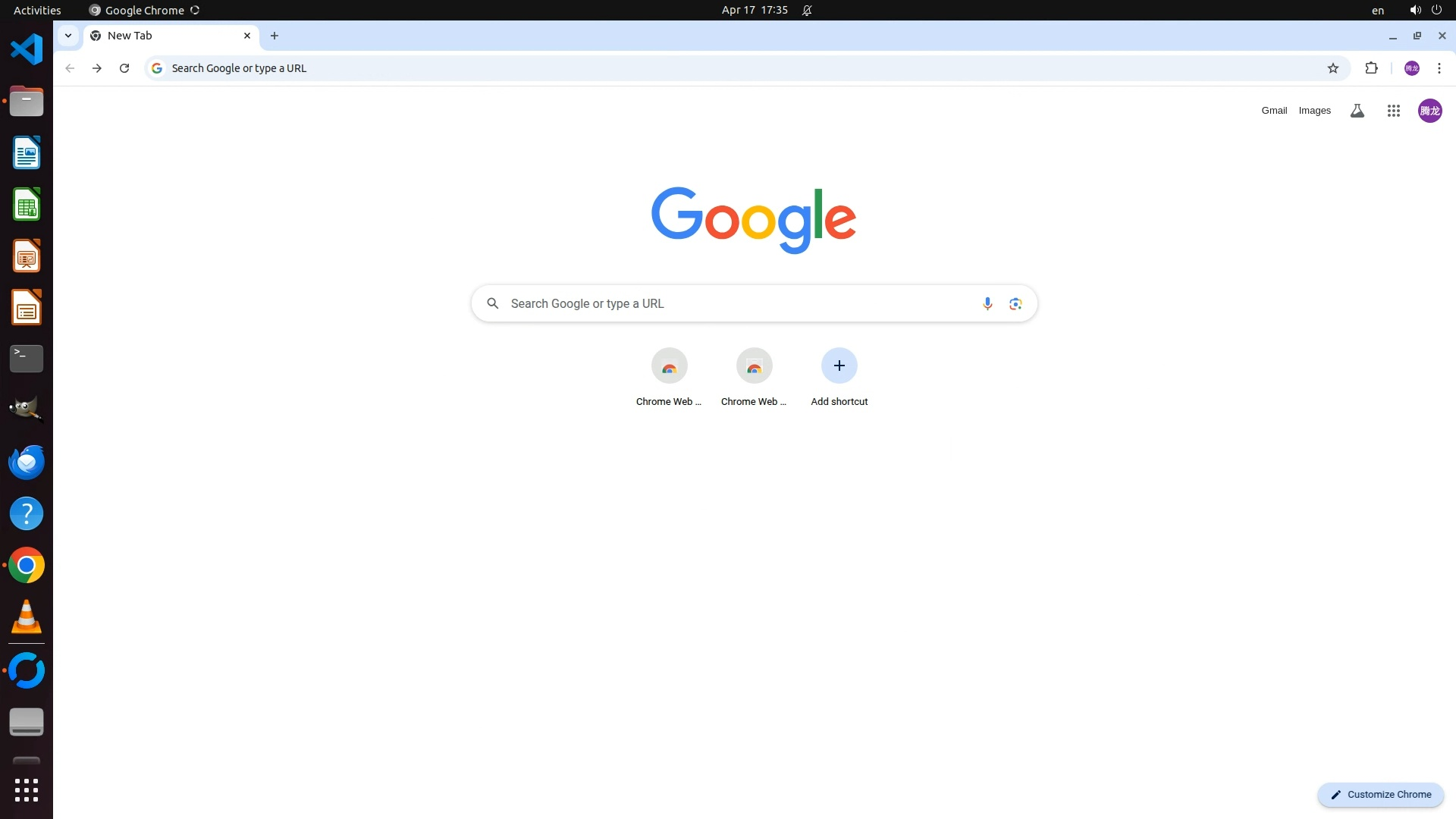Click the Google search box
This screenshot has height=819, width=1456.
pyautogui.click(x=739, y=303)
